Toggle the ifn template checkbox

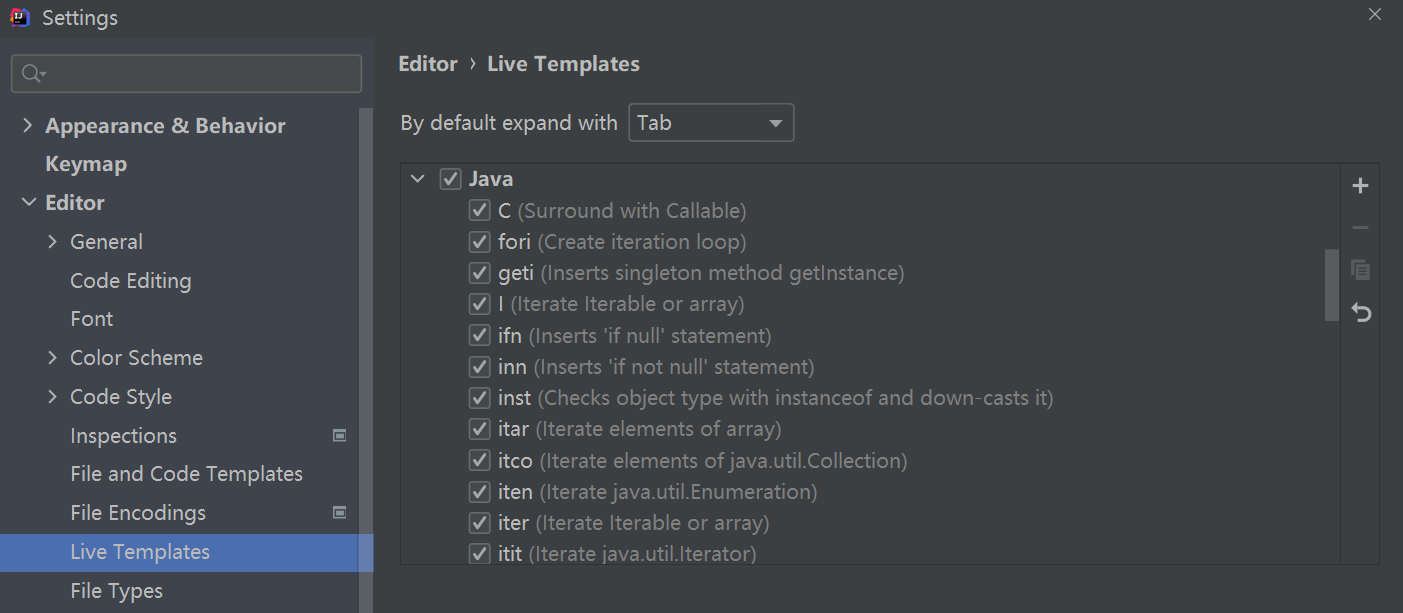479,336
